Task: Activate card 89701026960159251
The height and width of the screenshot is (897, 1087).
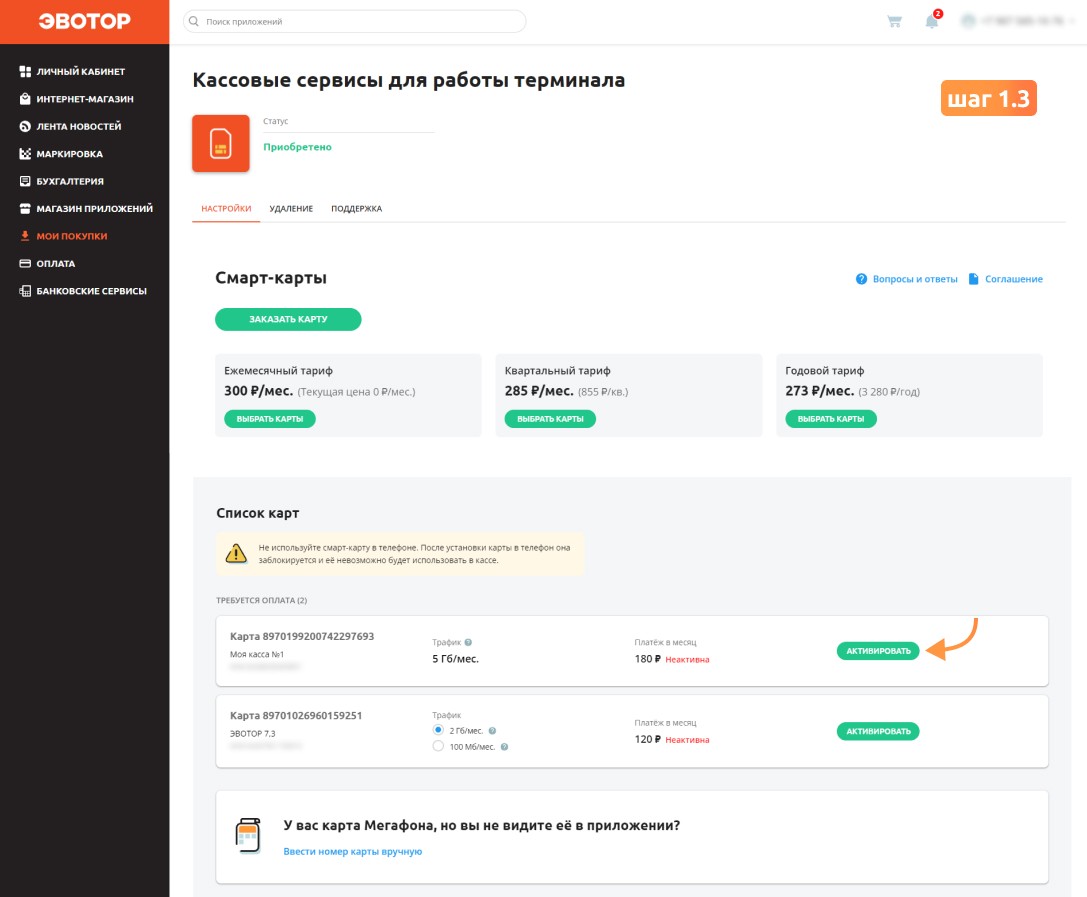Action: coord(878,731)
